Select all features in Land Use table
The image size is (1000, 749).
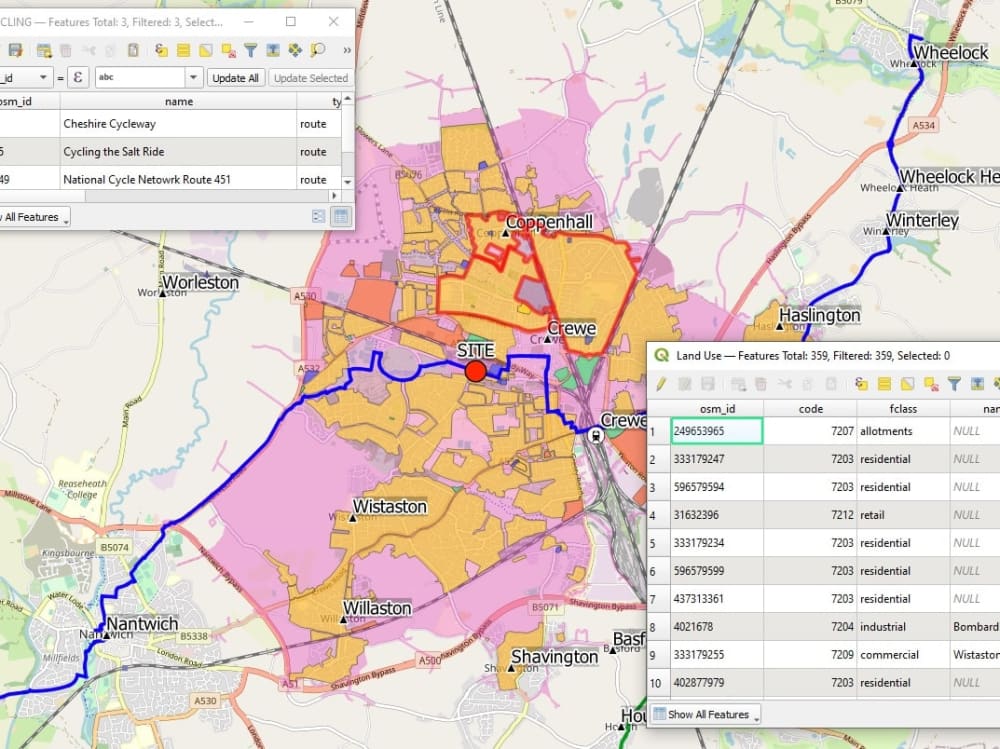[x=884, y=384]
